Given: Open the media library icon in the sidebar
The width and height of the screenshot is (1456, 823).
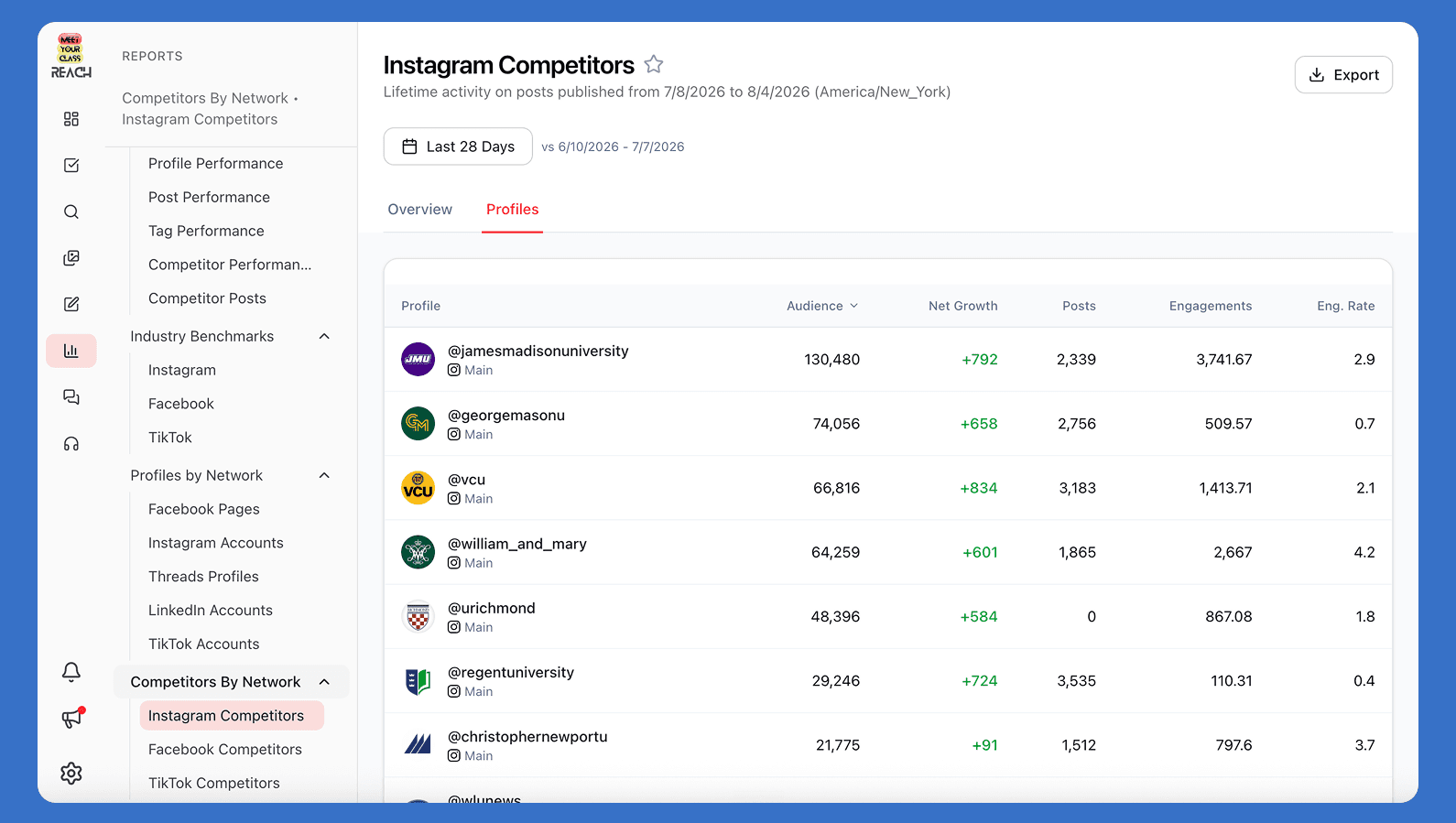Looking at the screenshot, I should (71, 258).
